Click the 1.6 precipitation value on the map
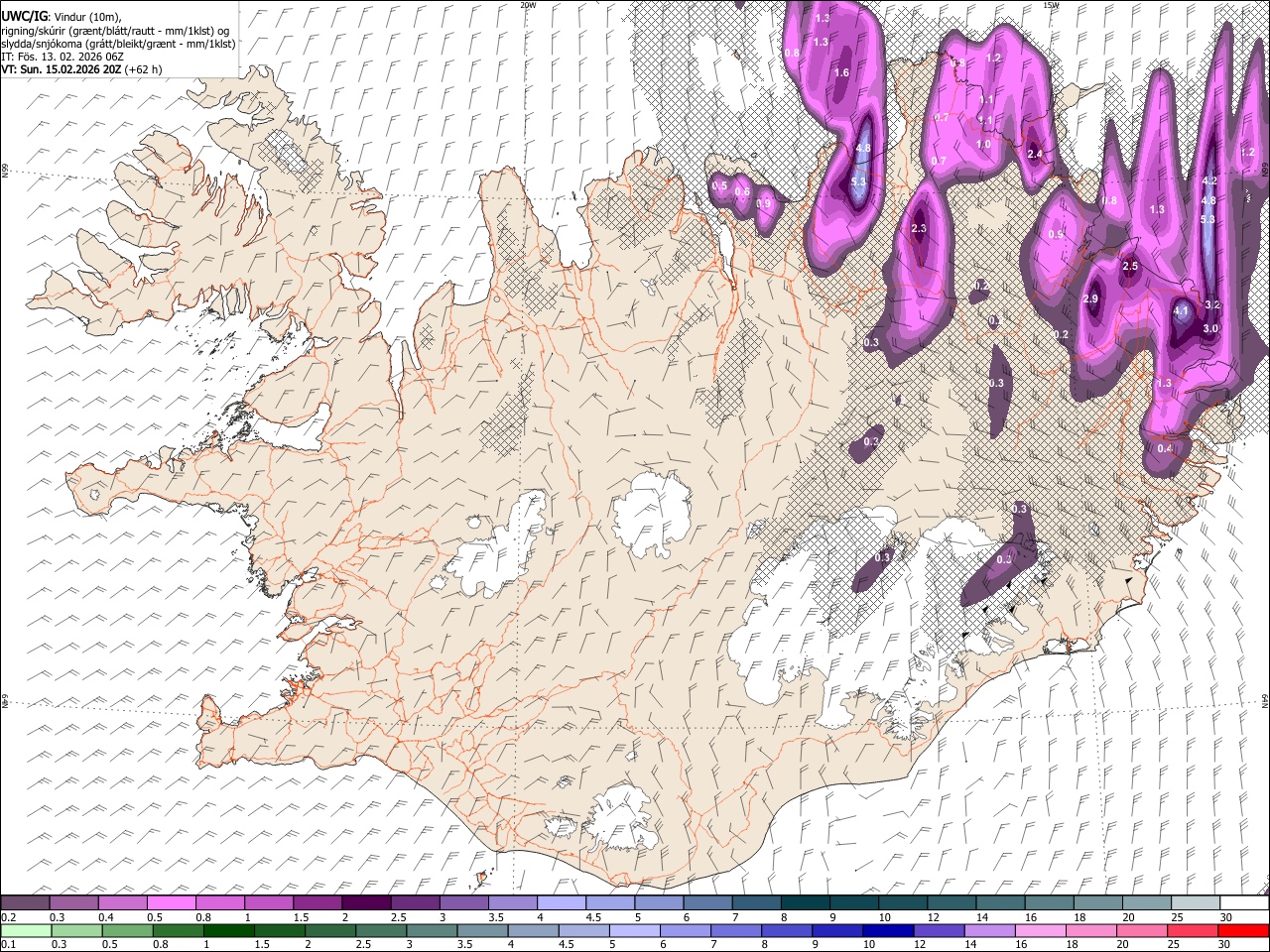Screen dimensions: 1270x952 tap(842, 73)
